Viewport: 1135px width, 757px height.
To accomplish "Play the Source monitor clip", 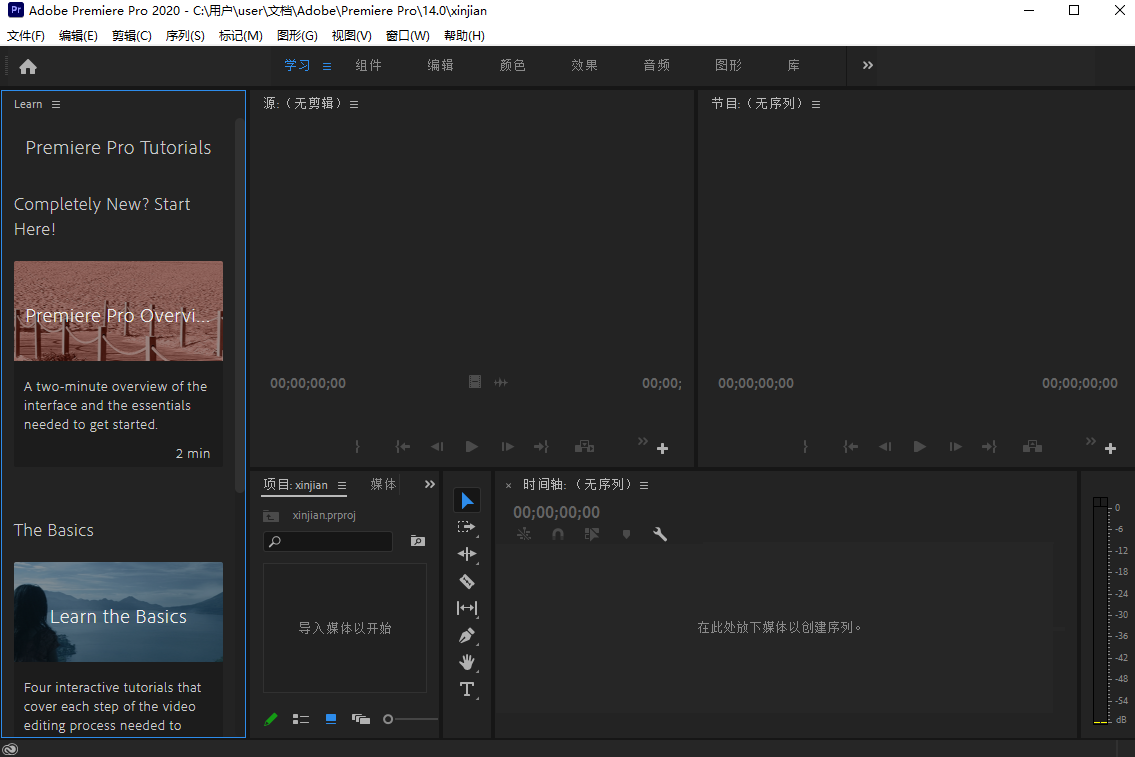I will [x=472, y=447].
